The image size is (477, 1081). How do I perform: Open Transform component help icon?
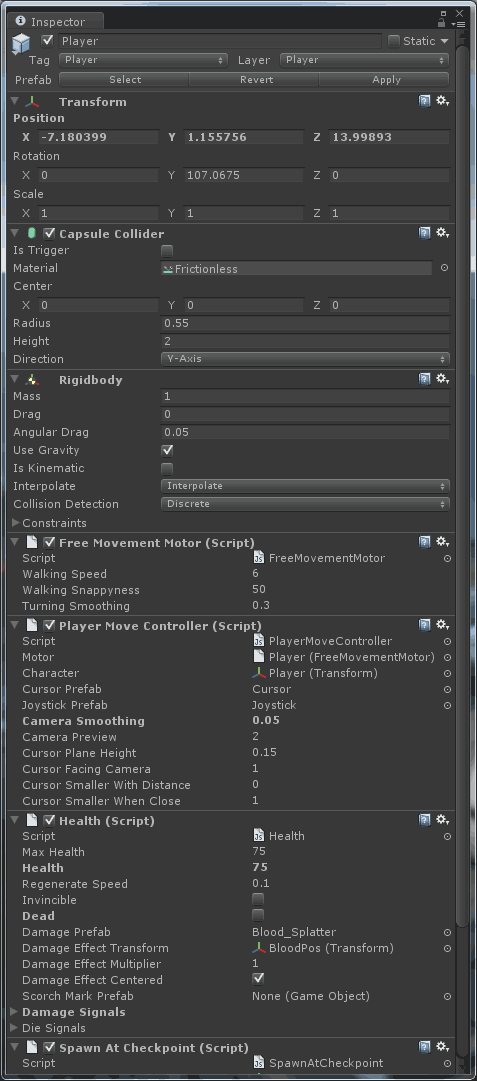pos(425,101)
